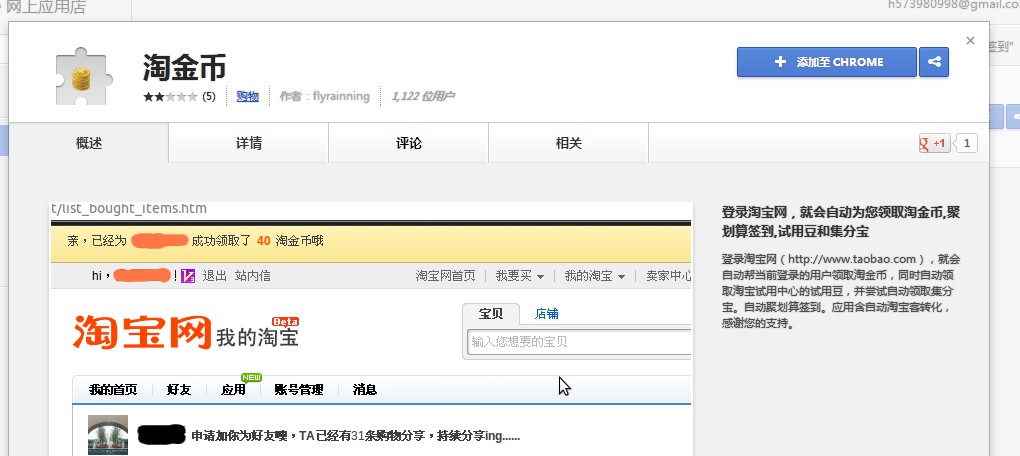
Task: Click the 添加至 CHROME button
Action: [826, 62]
